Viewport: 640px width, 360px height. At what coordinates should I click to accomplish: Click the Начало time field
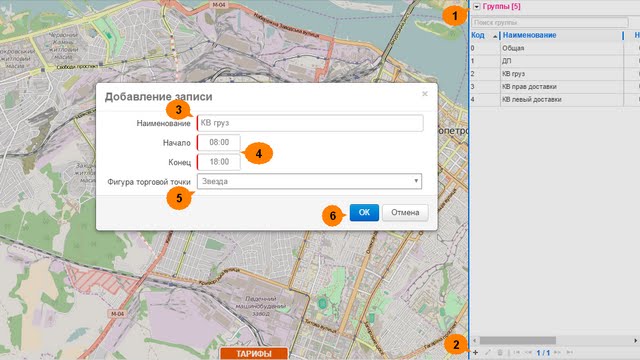click(219, 142)
